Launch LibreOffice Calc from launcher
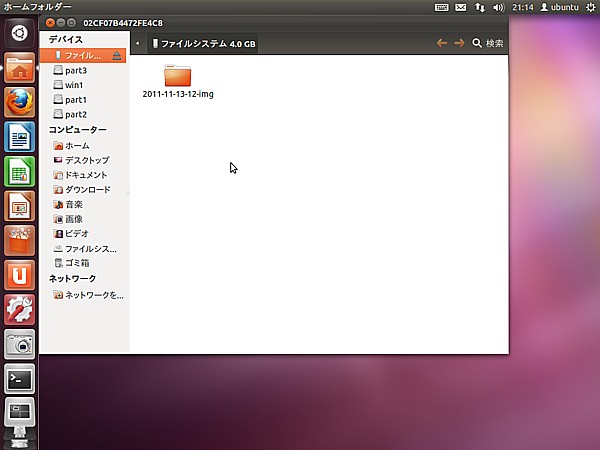The width and height of the screenshot is (600, 450). pos(19,171)
